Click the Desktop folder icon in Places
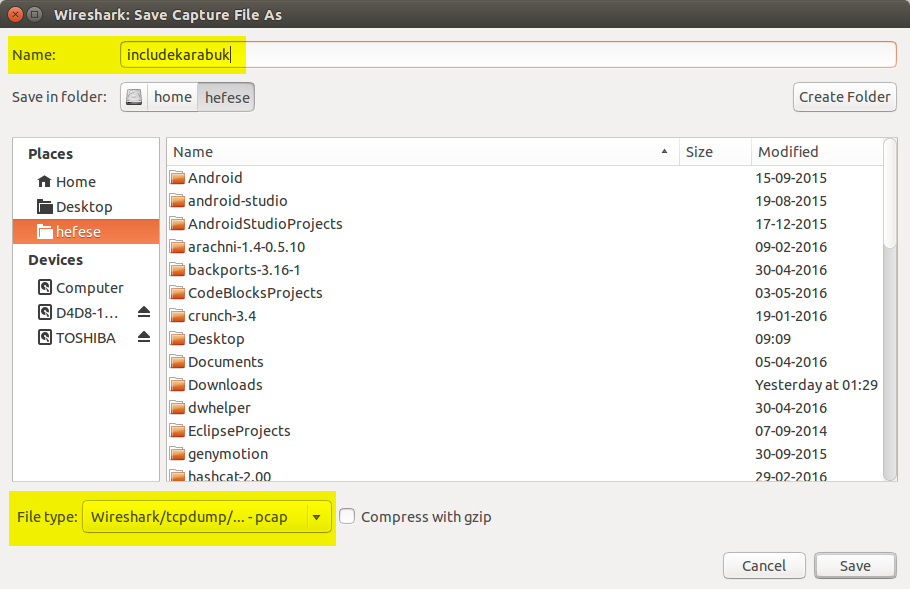The width and height of the screenshot is (910, 589). pyautogui.click(x=45, y=207)
